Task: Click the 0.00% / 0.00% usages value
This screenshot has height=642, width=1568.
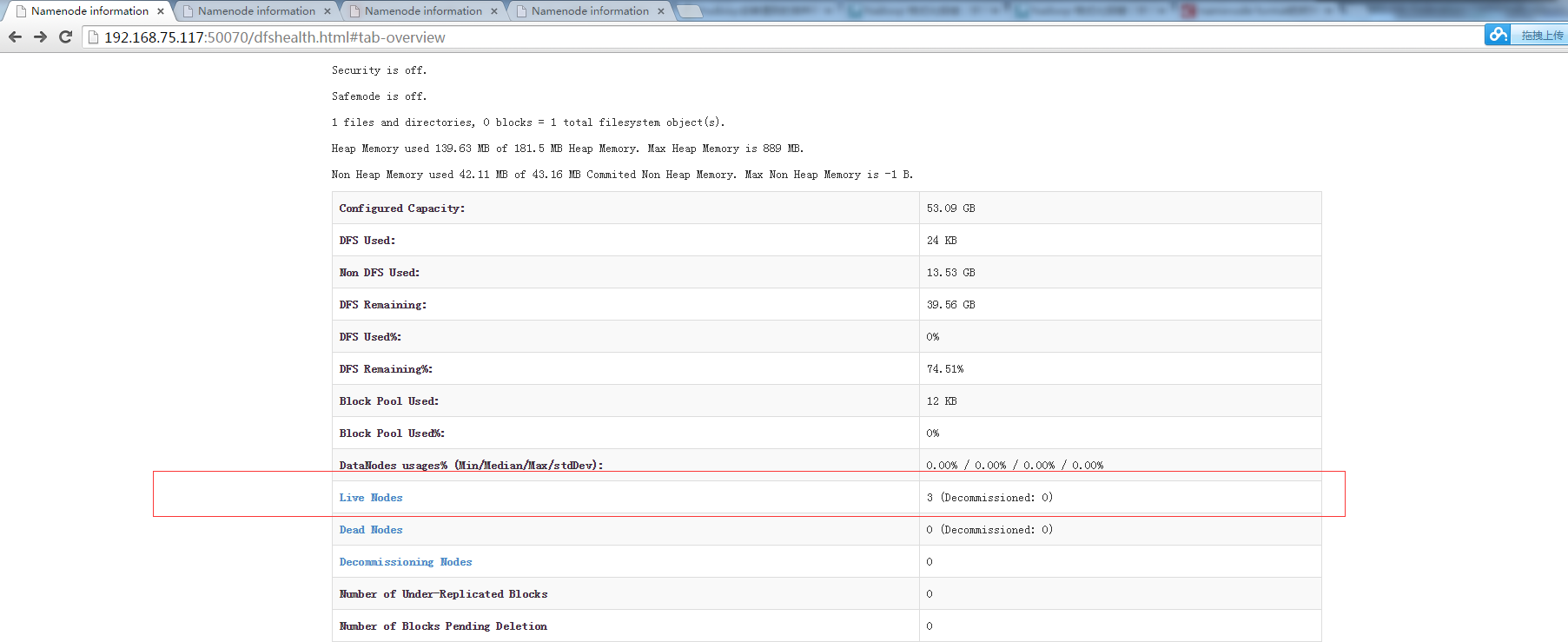Action: point(1015,466)
